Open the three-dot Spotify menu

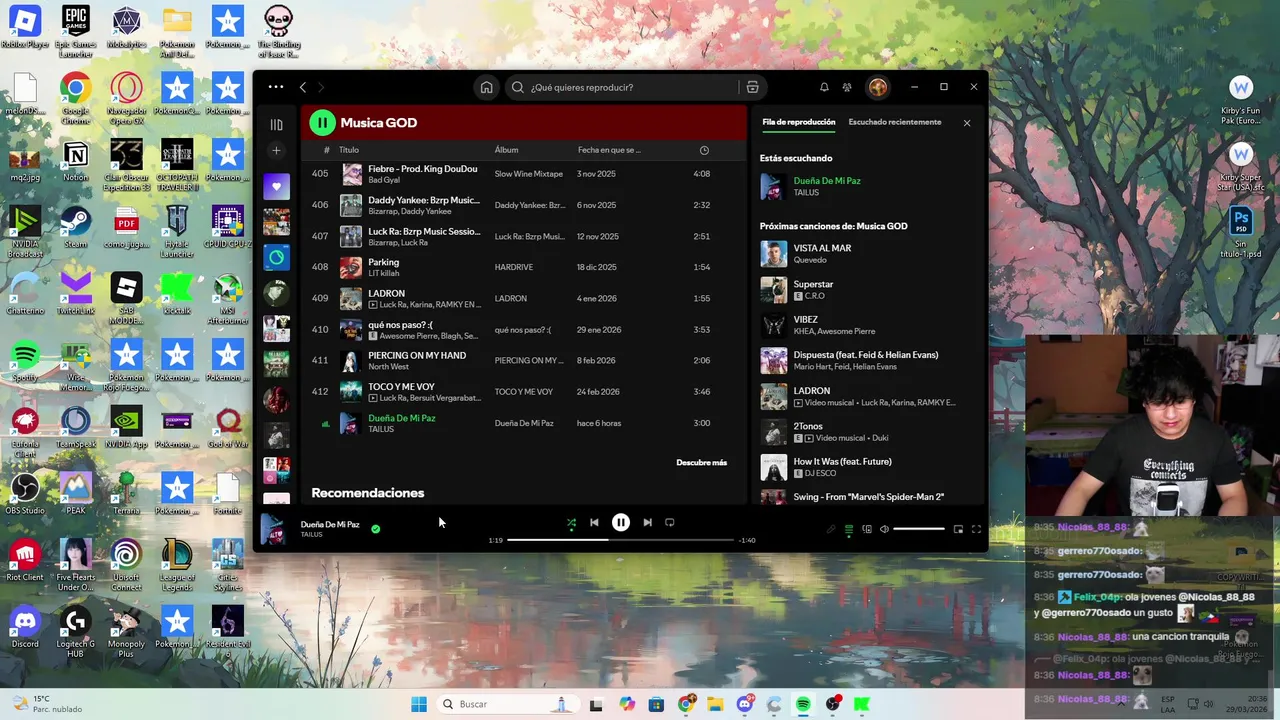(276, 87)
